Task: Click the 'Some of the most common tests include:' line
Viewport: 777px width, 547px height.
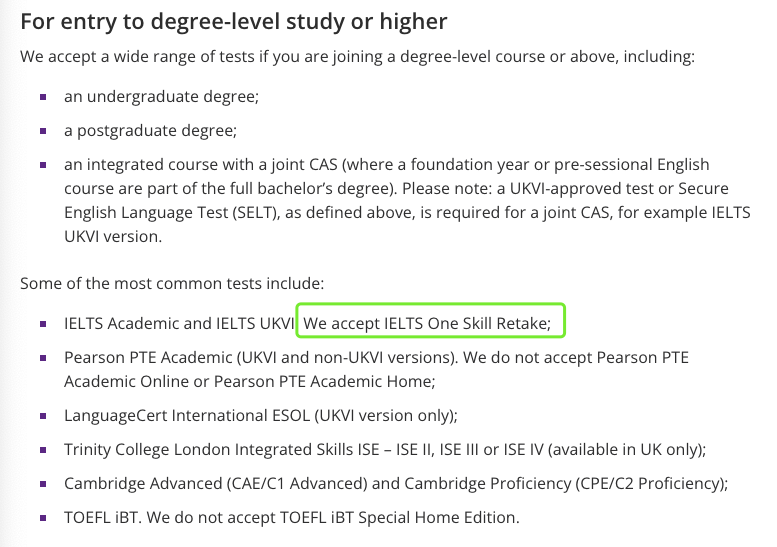Action: pyautogui.click(x=172, y=283)
